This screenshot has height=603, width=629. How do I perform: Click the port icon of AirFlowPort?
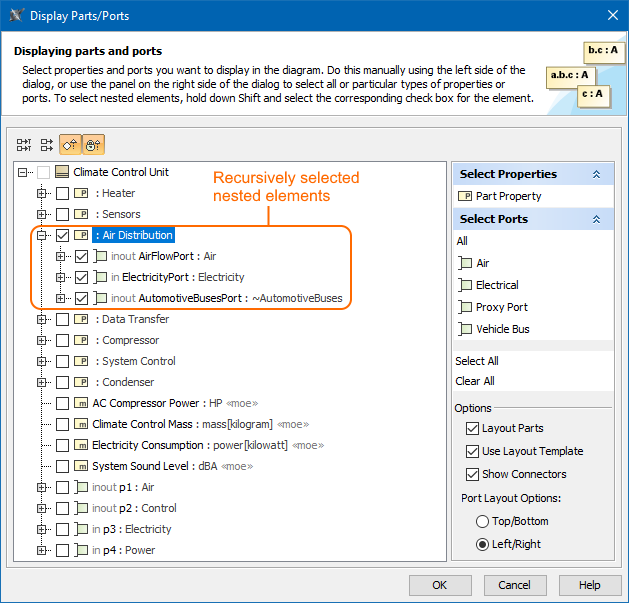pyautogui.click(x=100, y=256)
